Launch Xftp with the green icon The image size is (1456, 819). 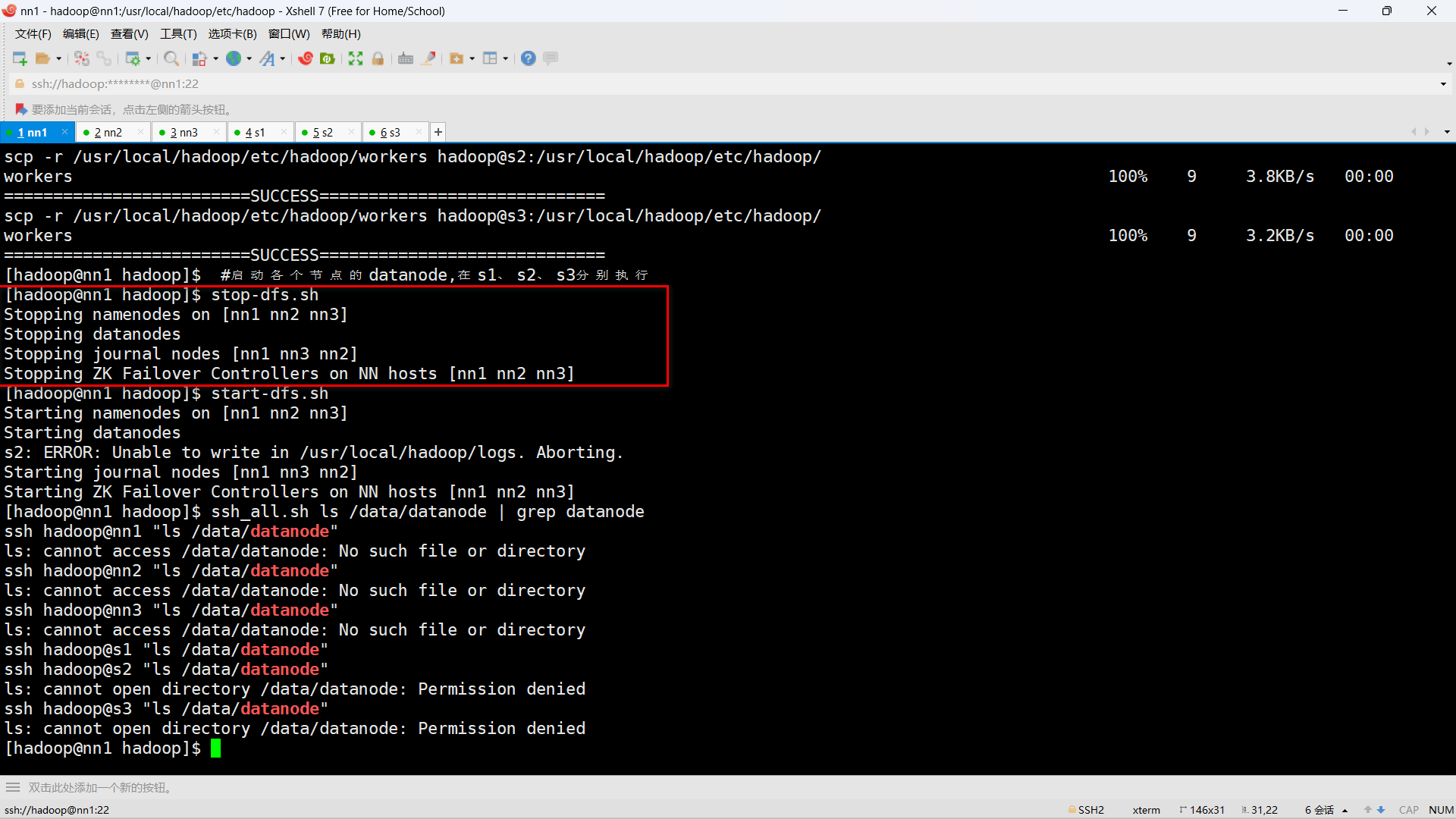tap(328, 58)
